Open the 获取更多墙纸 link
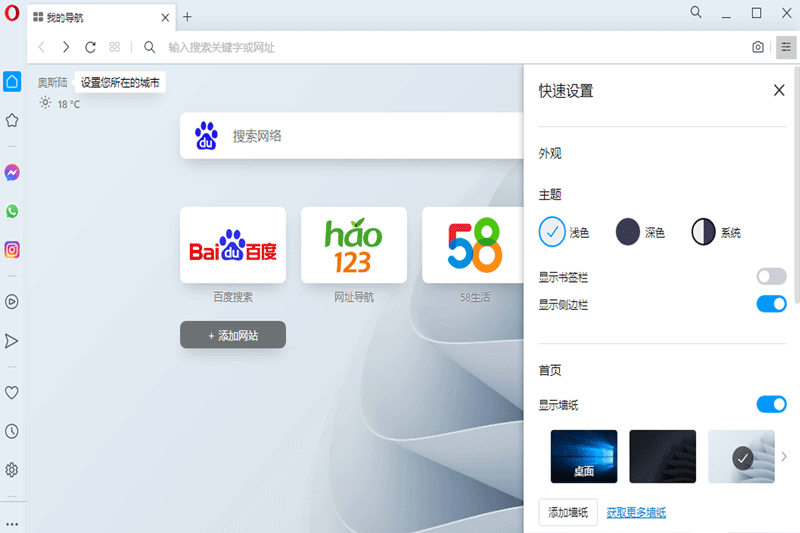The image size is (800, 533). click(636, 513)
